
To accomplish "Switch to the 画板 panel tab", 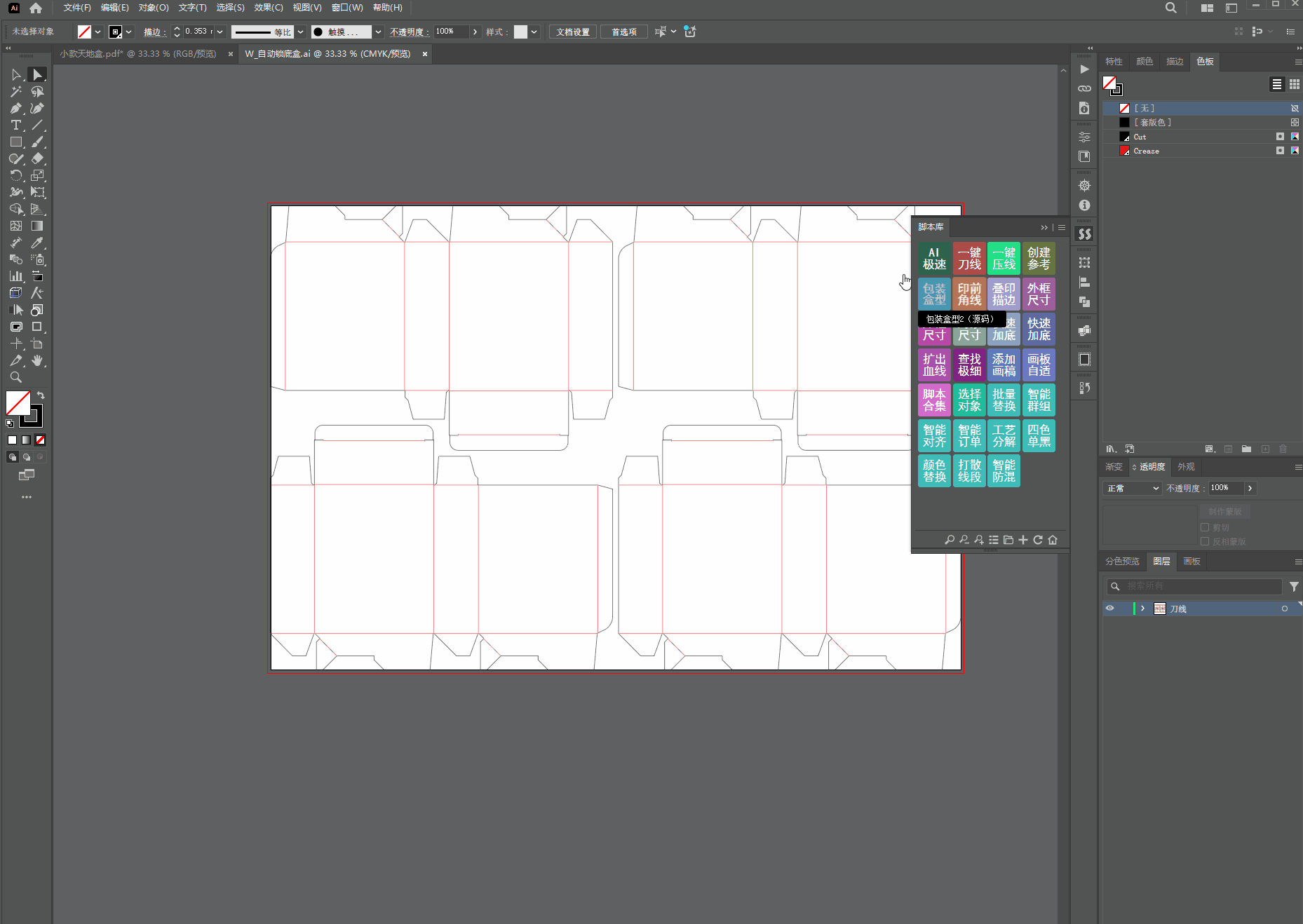I will pos(1191,561).
